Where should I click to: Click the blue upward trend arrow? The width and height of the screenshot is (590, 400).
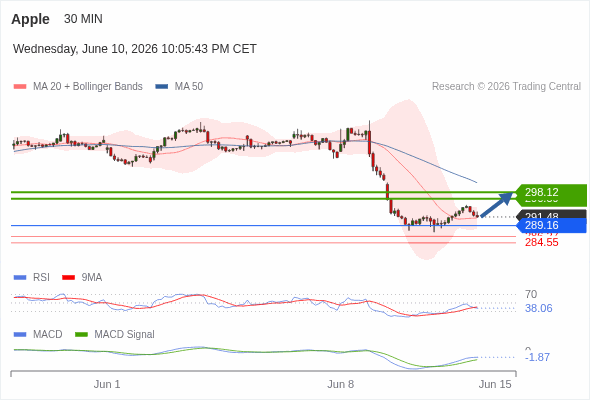[x=497, y=205]
